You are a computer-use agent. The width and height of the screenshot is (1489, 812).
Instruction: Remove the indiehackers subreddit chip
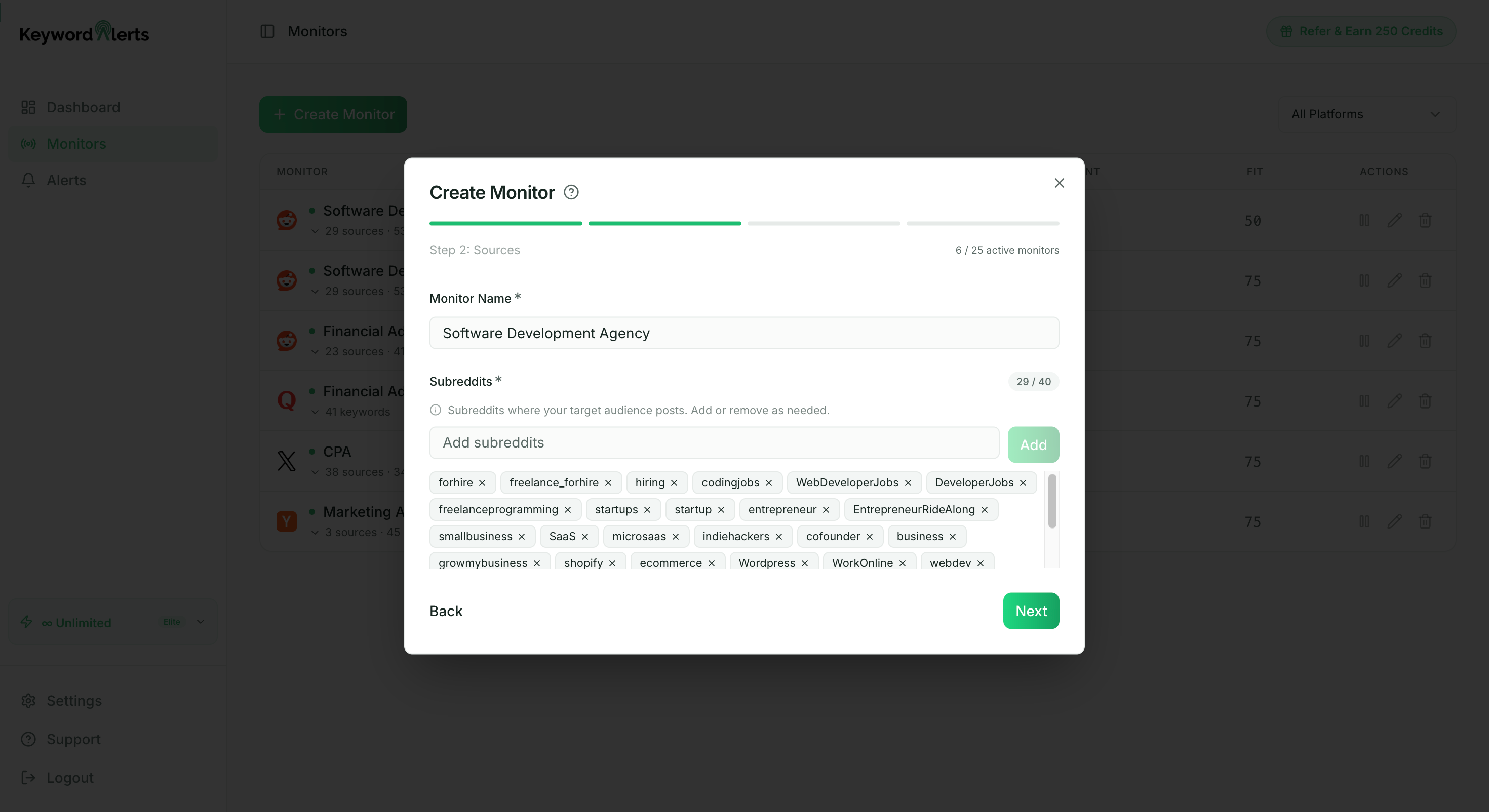778,537
